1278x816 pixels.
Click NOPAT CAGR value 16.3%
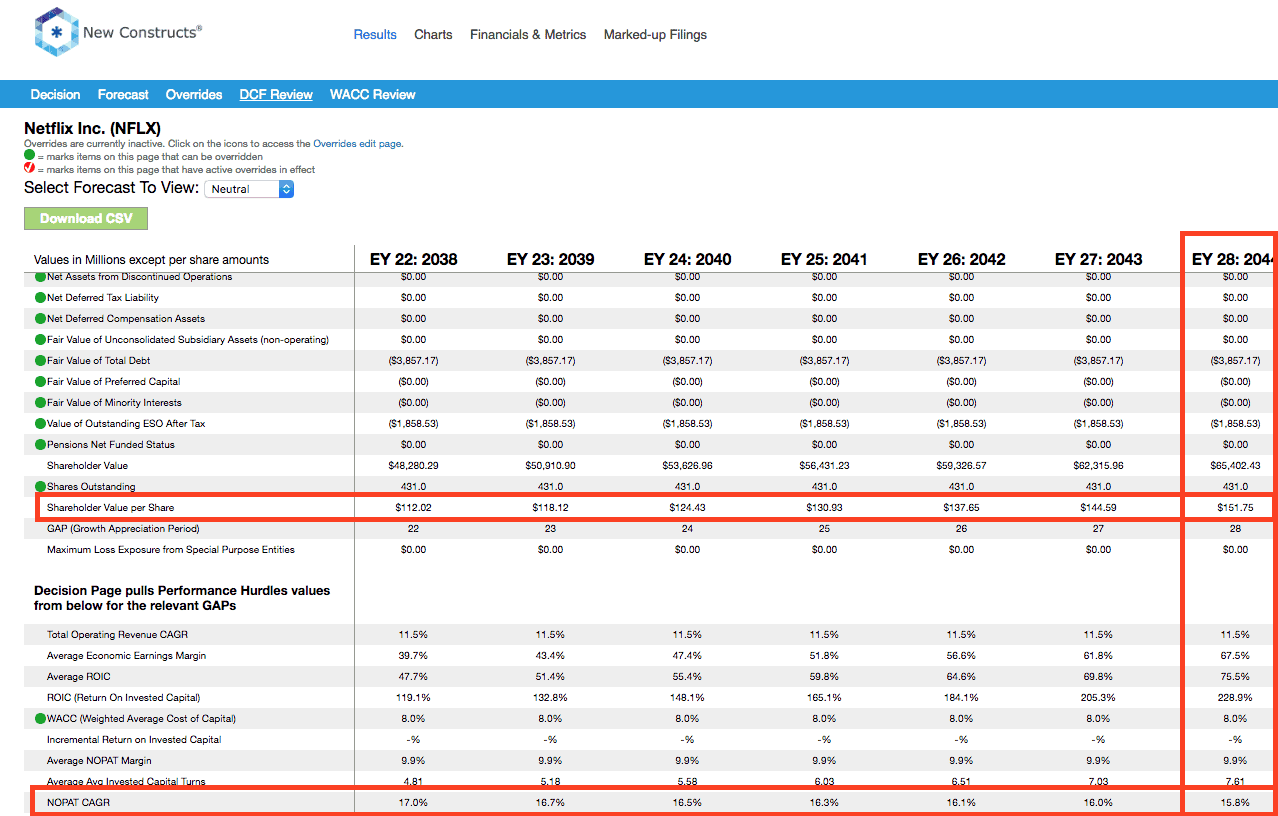point(824,803)
